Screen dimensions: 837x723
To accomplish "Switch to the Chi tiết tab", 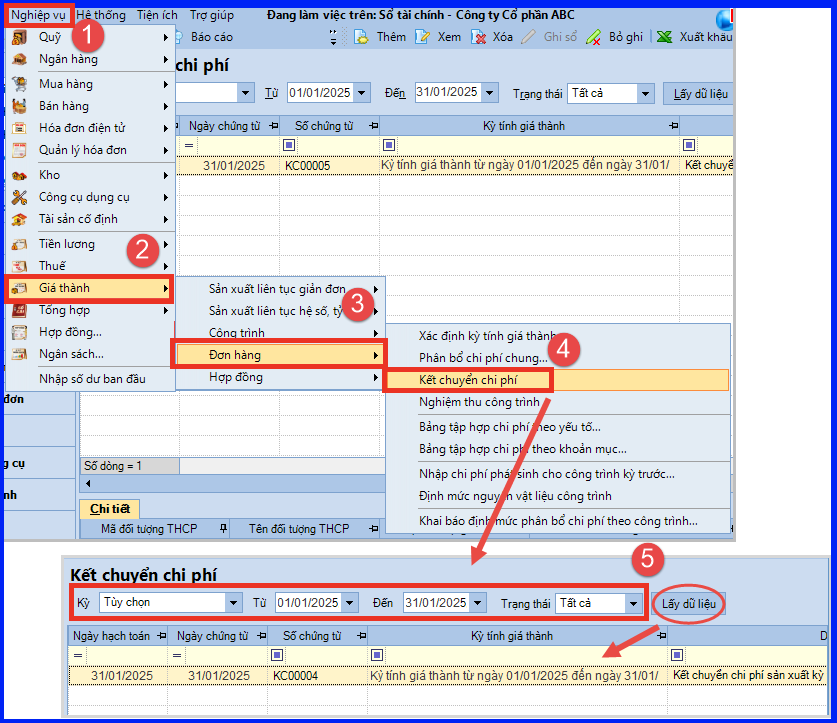I will coord(109,509).
